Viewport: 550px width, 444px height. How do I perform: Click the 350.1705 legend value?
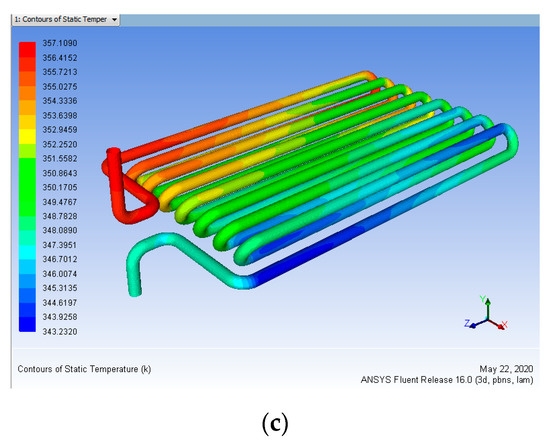click(x=60, y=187)
